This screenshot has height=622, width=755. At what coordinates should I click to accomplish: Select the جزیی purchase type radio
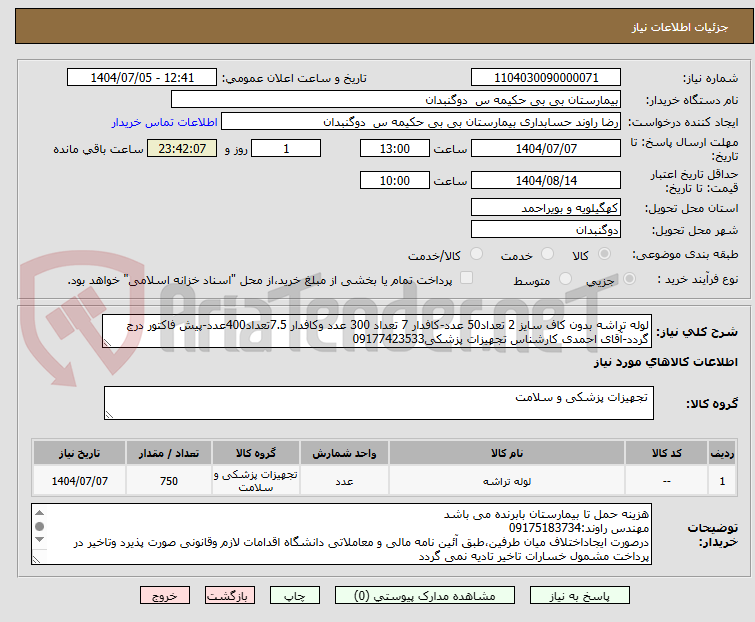629,279
